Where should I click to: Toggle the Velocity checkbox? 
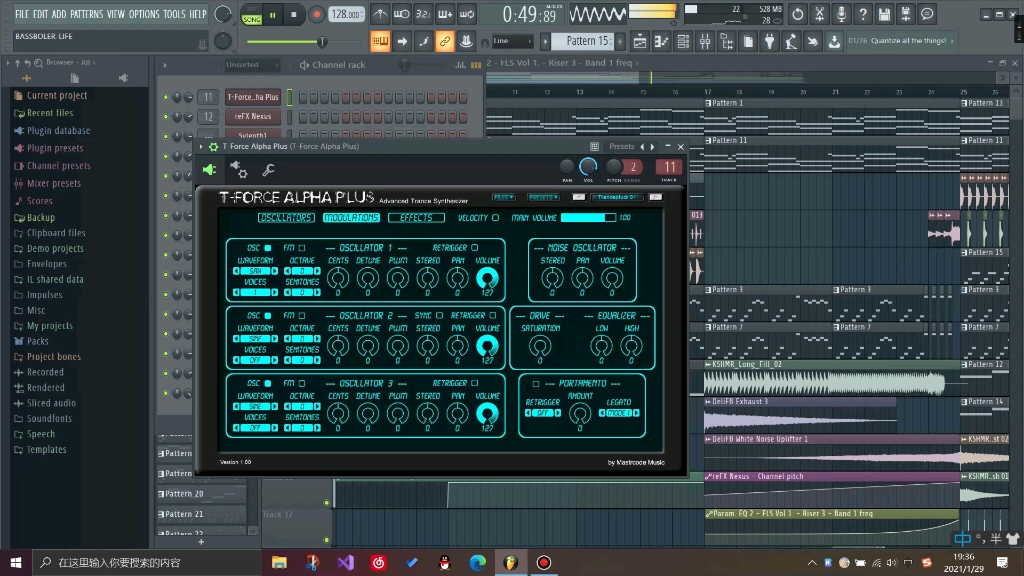(495, 217)
